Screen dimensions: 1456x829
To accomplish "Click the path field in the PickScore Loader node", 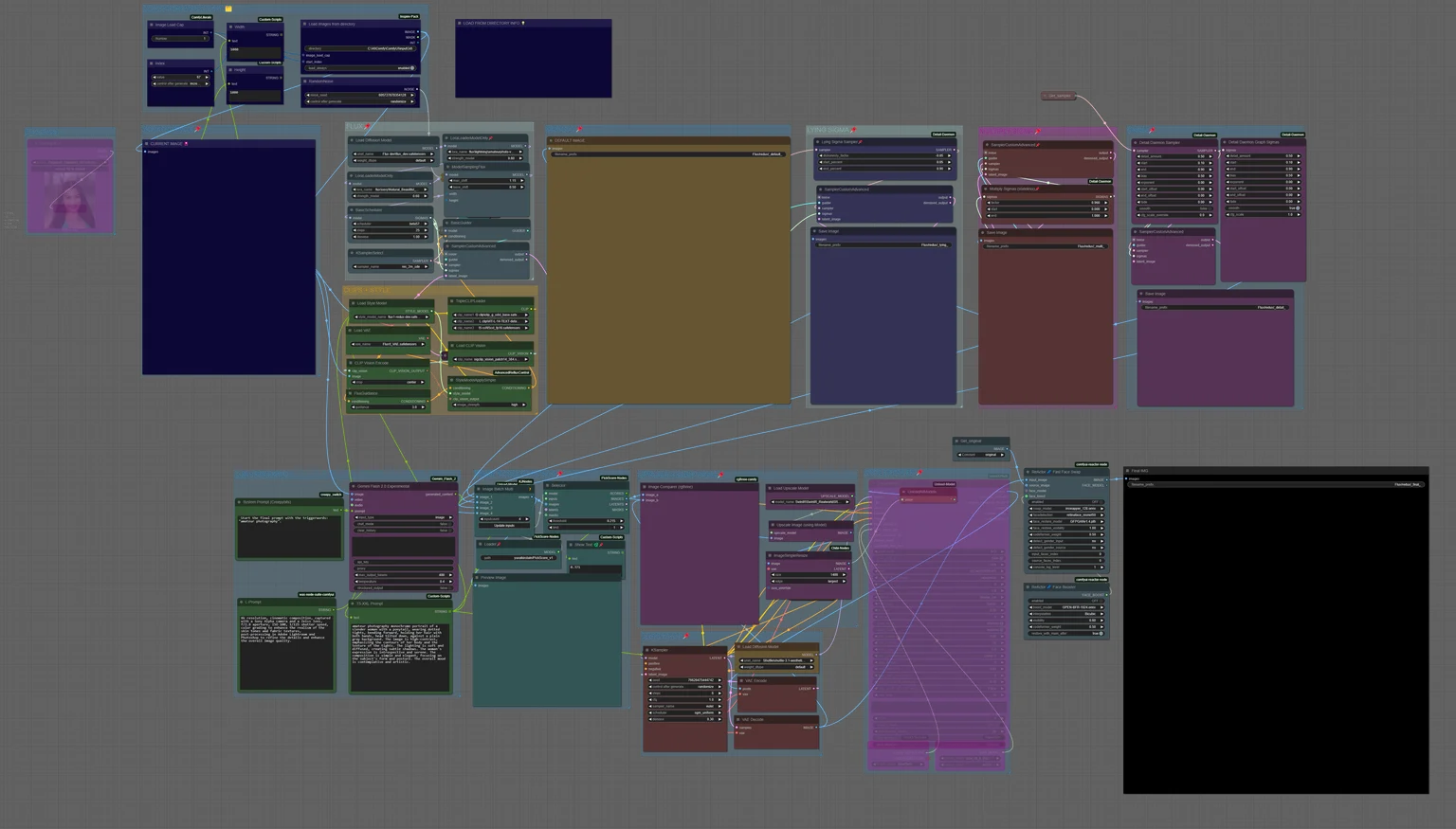I will [x=520, y=557].
